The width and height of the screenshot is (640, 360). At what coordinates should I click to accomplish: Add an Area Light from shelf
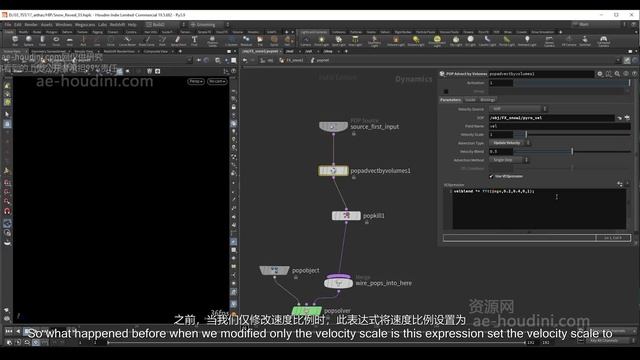click(355, 40)
